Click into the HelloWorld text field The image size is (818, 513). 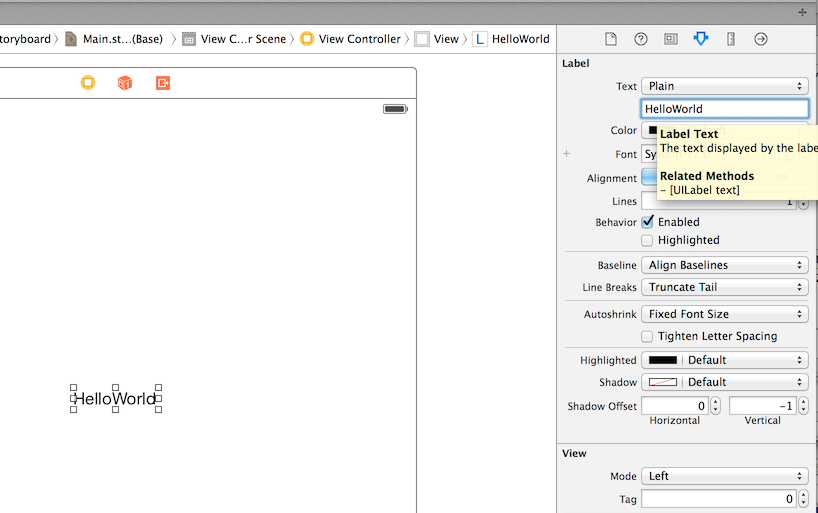(x=724, y=109)
